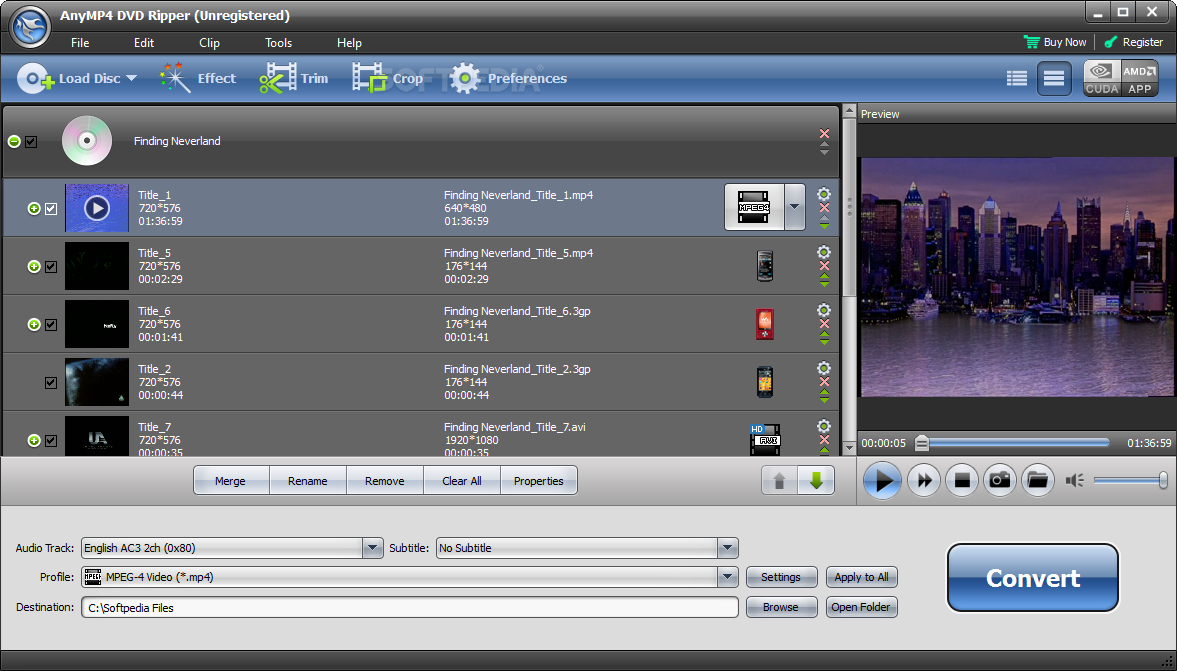Open the Effect editor
Screen dimensions: 1177x671
pos(197,78)
